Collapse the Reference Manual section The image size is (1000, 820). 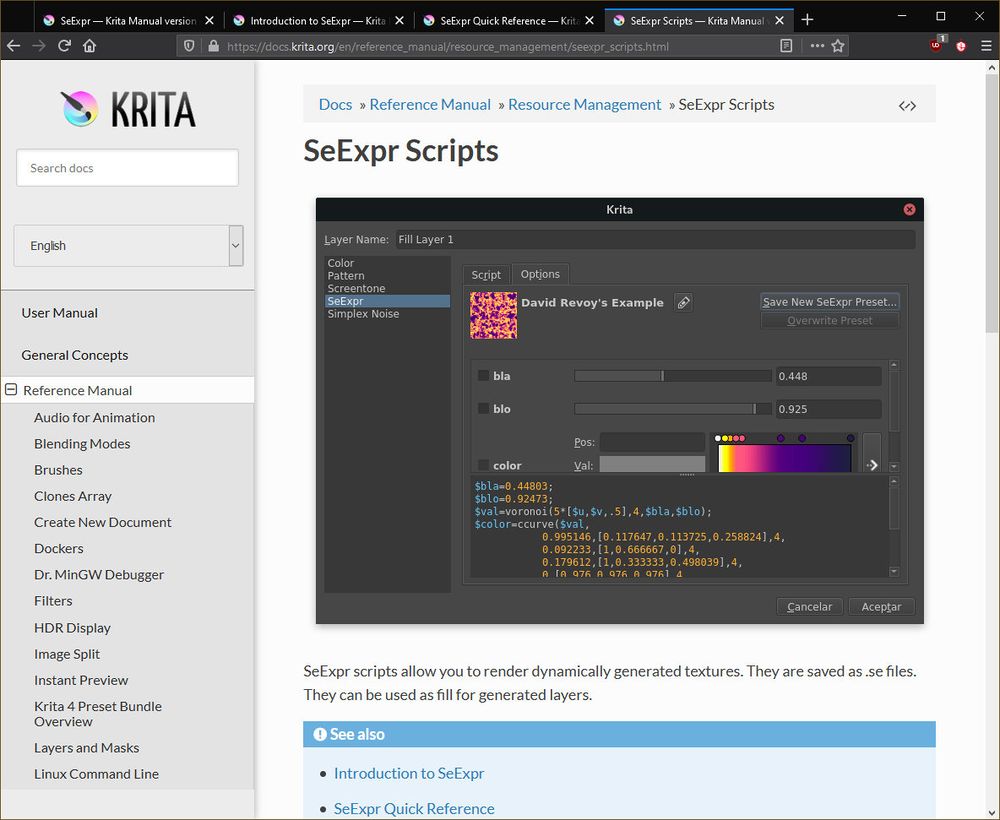click(x=11, y=390)
